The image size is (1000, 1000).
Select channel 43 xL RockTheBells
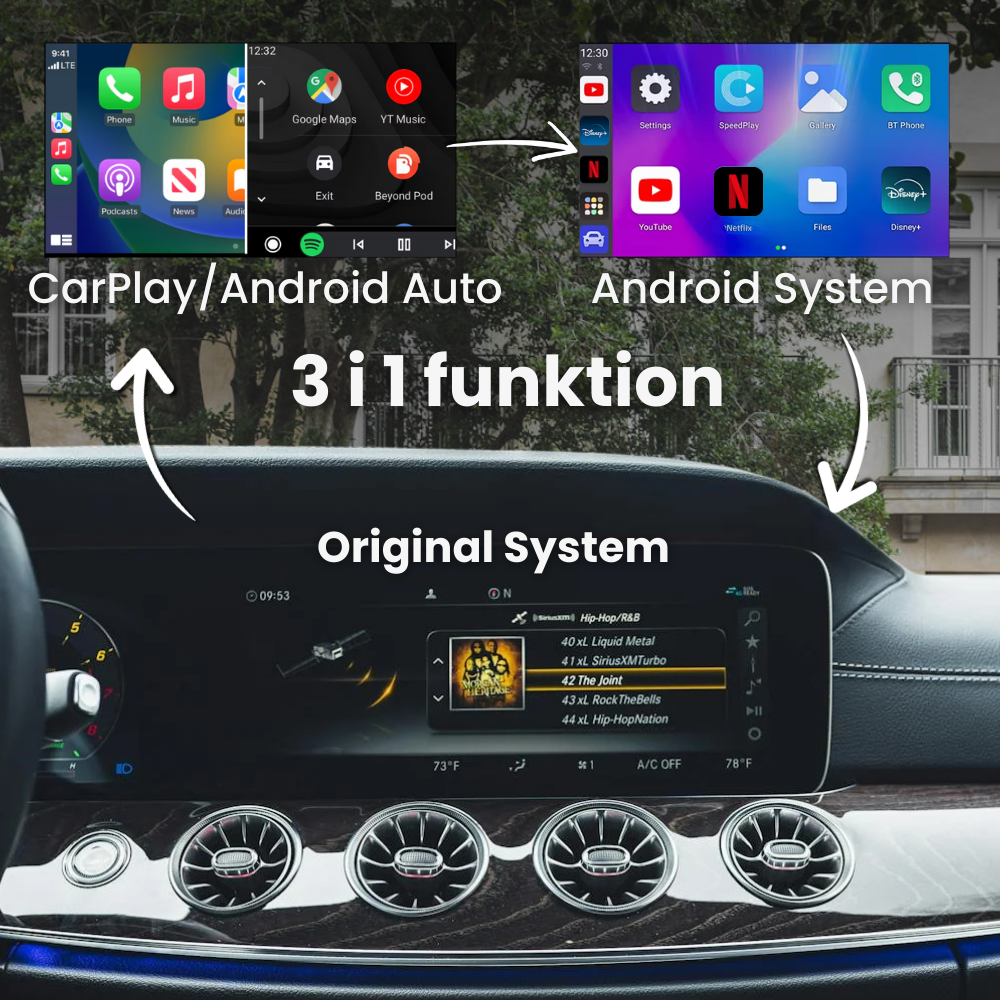611,700
